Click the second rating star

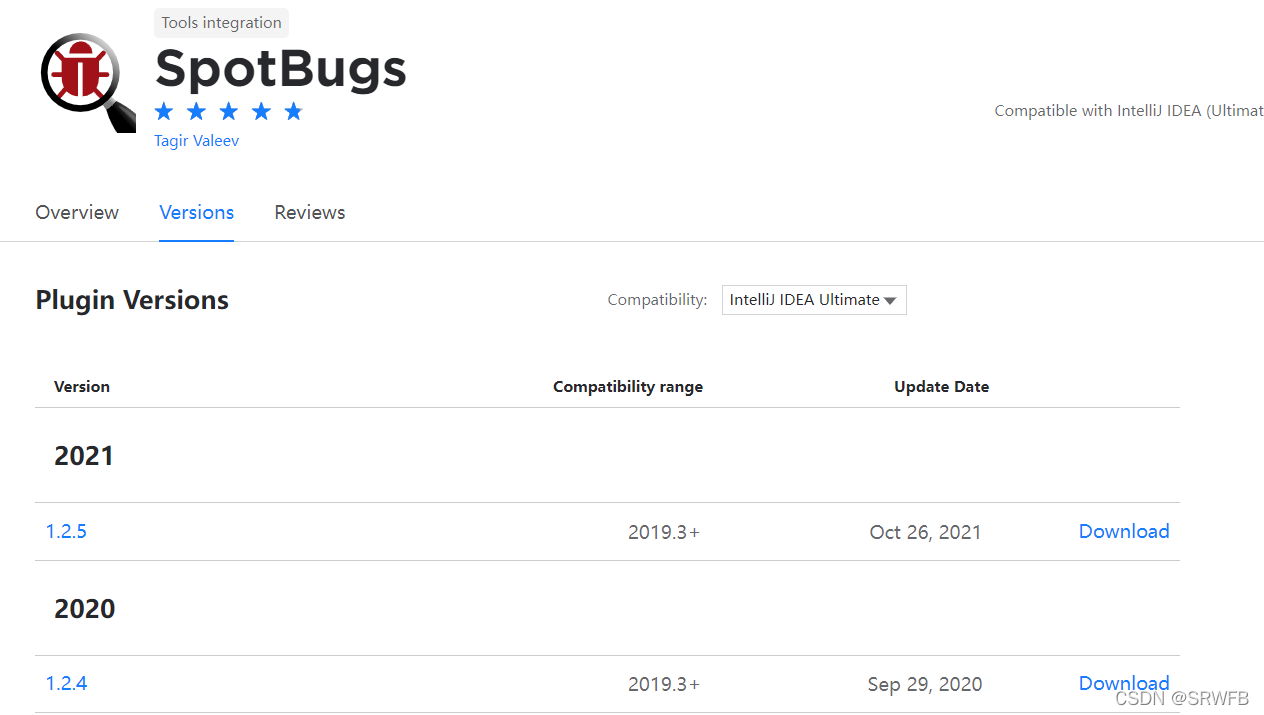click(x=196, y=111)
